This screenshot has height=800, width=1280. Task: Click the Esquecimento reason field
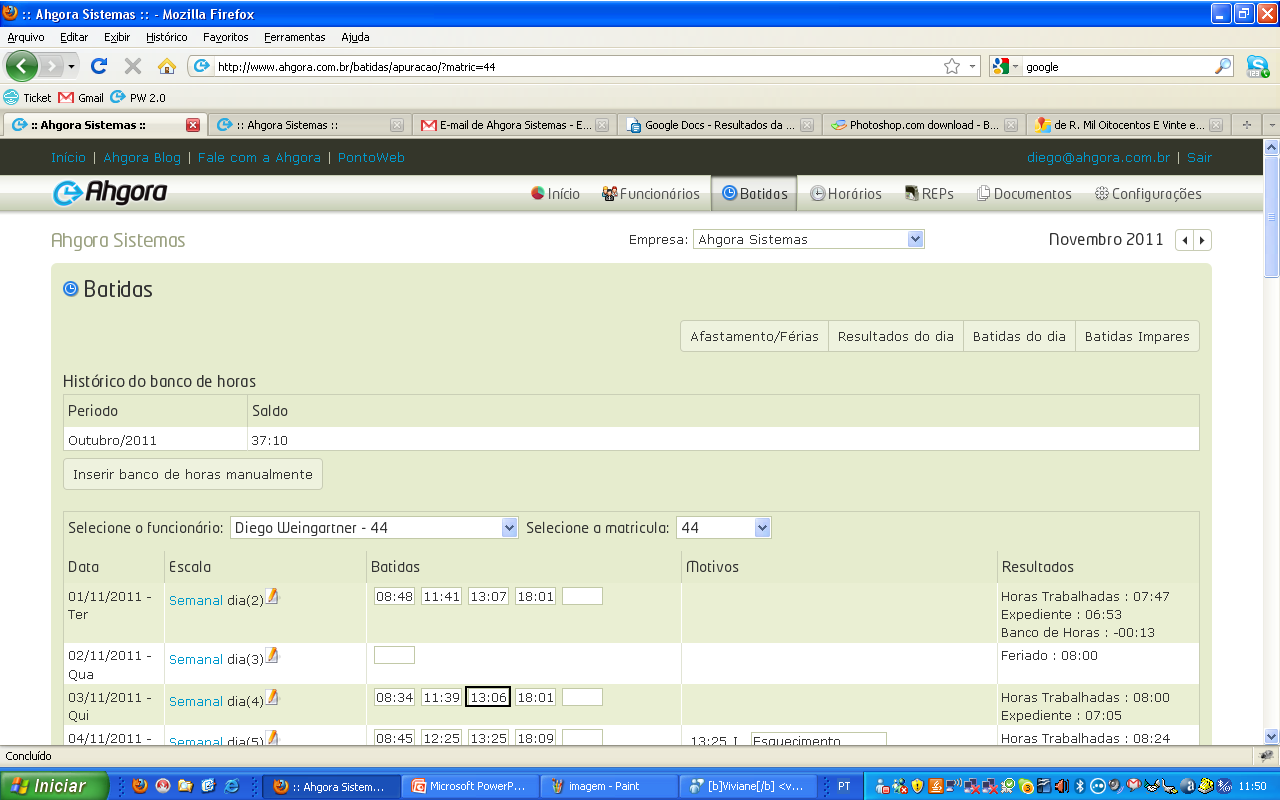(x=819, y=740)
